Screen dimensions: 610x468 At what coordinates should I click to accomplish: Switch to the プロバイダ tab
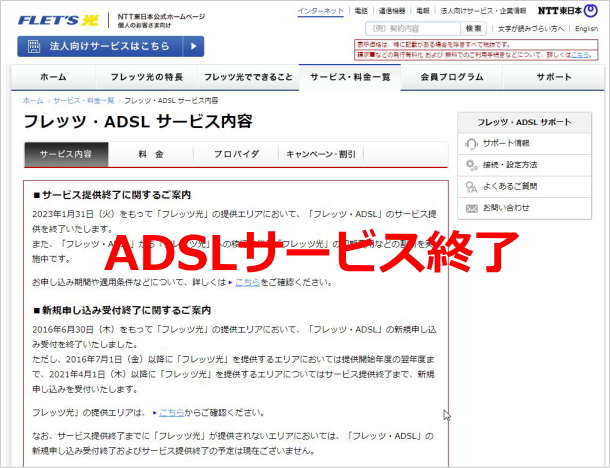click(236, 154)
